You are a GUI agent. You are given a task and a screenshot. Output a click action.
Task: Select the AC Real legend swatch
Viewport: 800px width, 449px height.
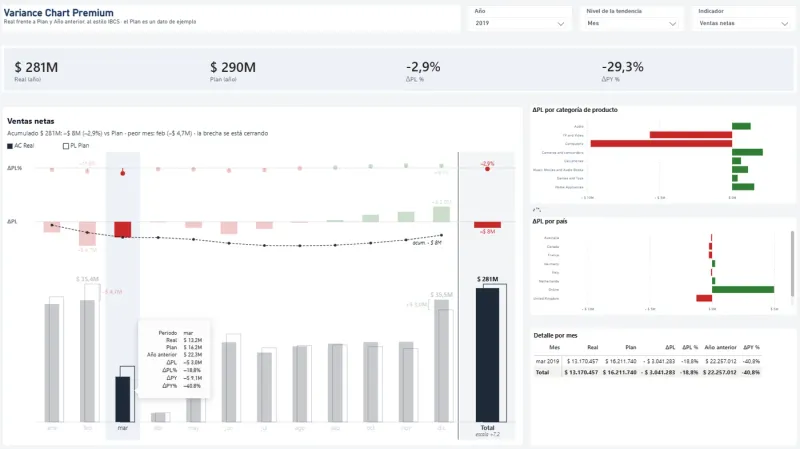pos(10,146)
